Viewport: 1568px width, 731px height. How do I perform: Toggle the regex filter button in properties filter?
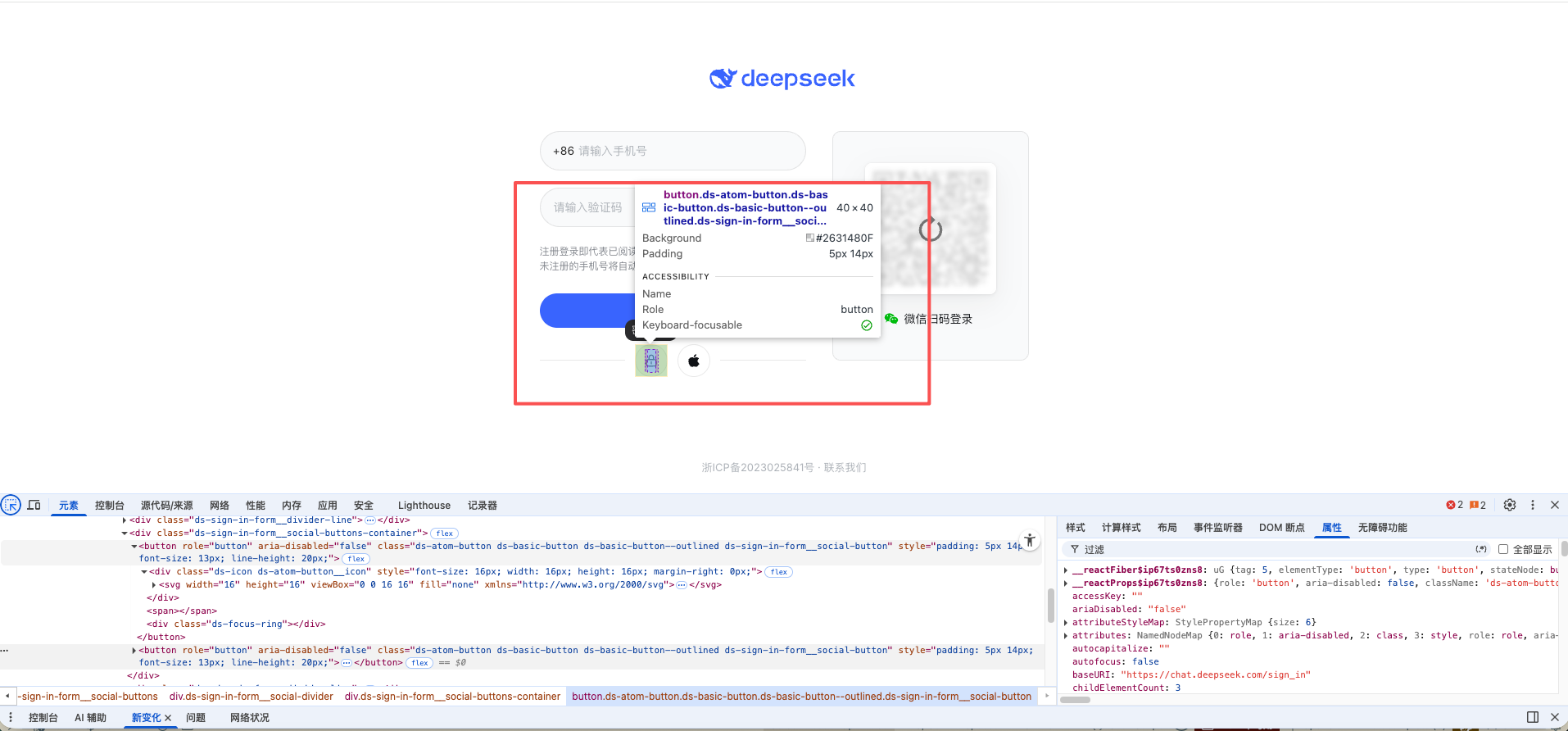point(1481,549)
